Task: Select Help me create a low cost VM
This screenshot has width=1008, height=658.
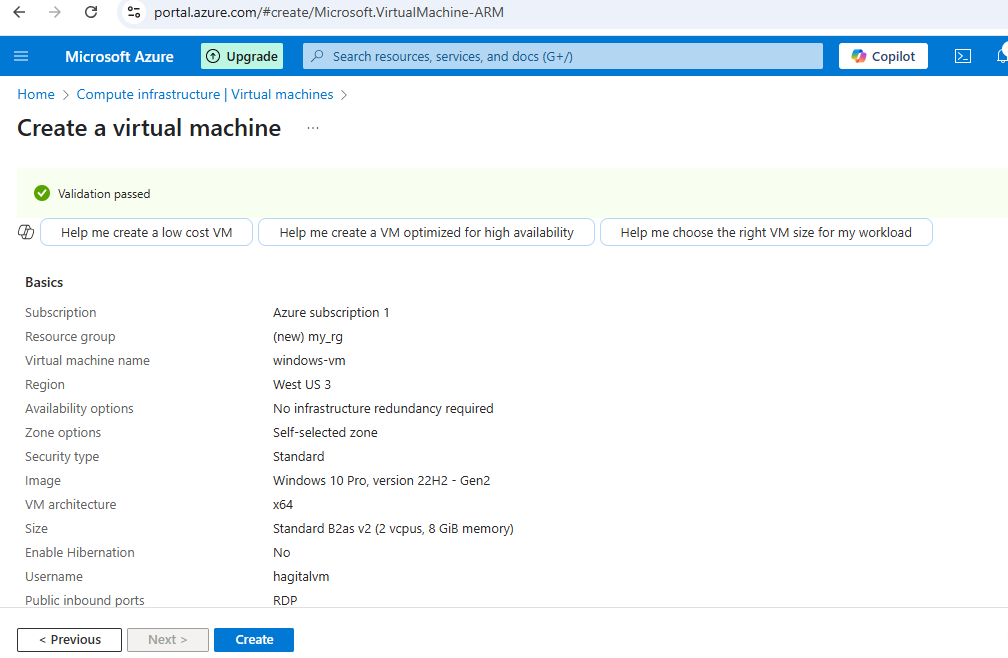Action: point(147,233)
